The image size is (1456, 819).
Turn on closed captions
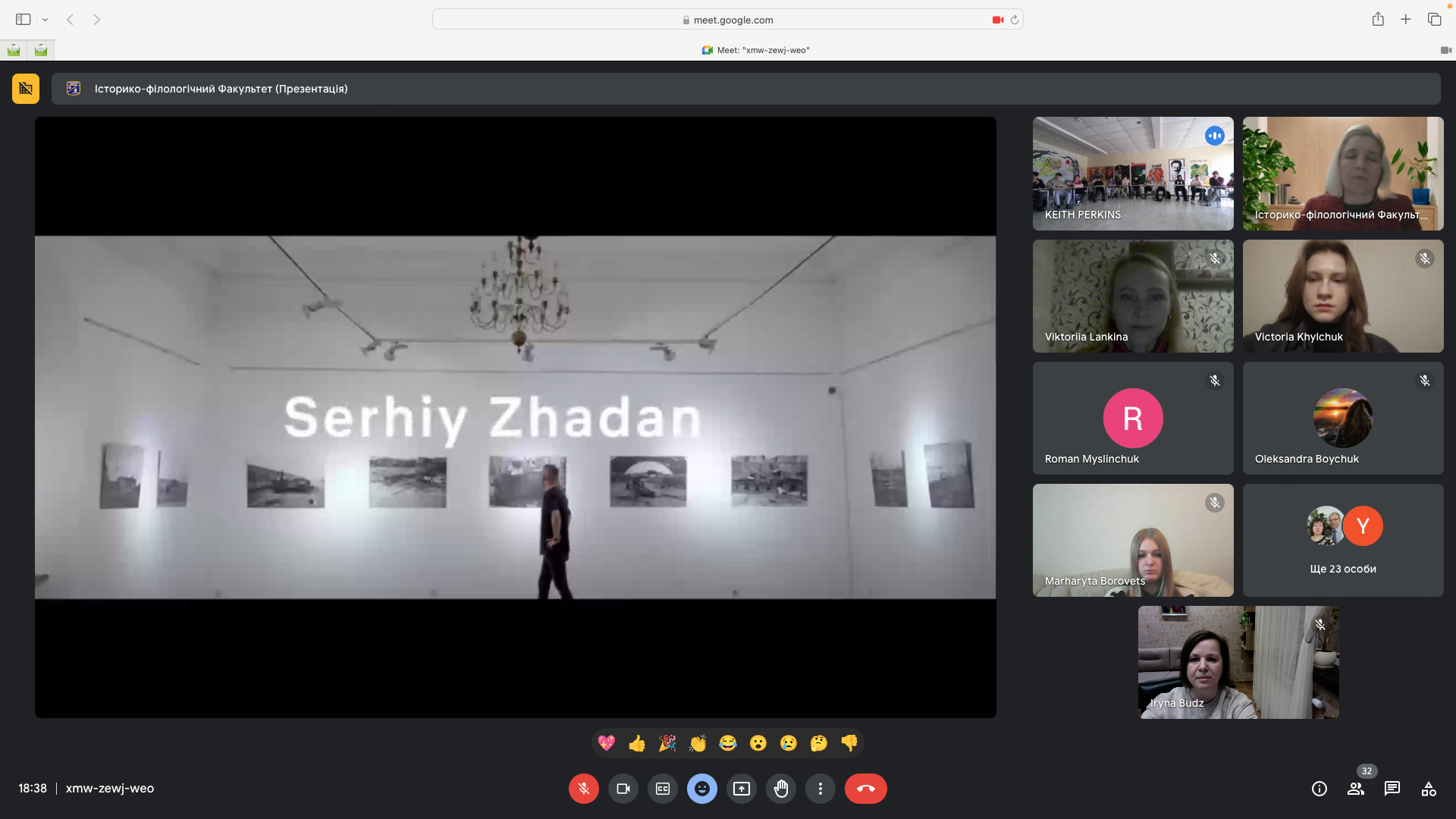tap(663, 789)
